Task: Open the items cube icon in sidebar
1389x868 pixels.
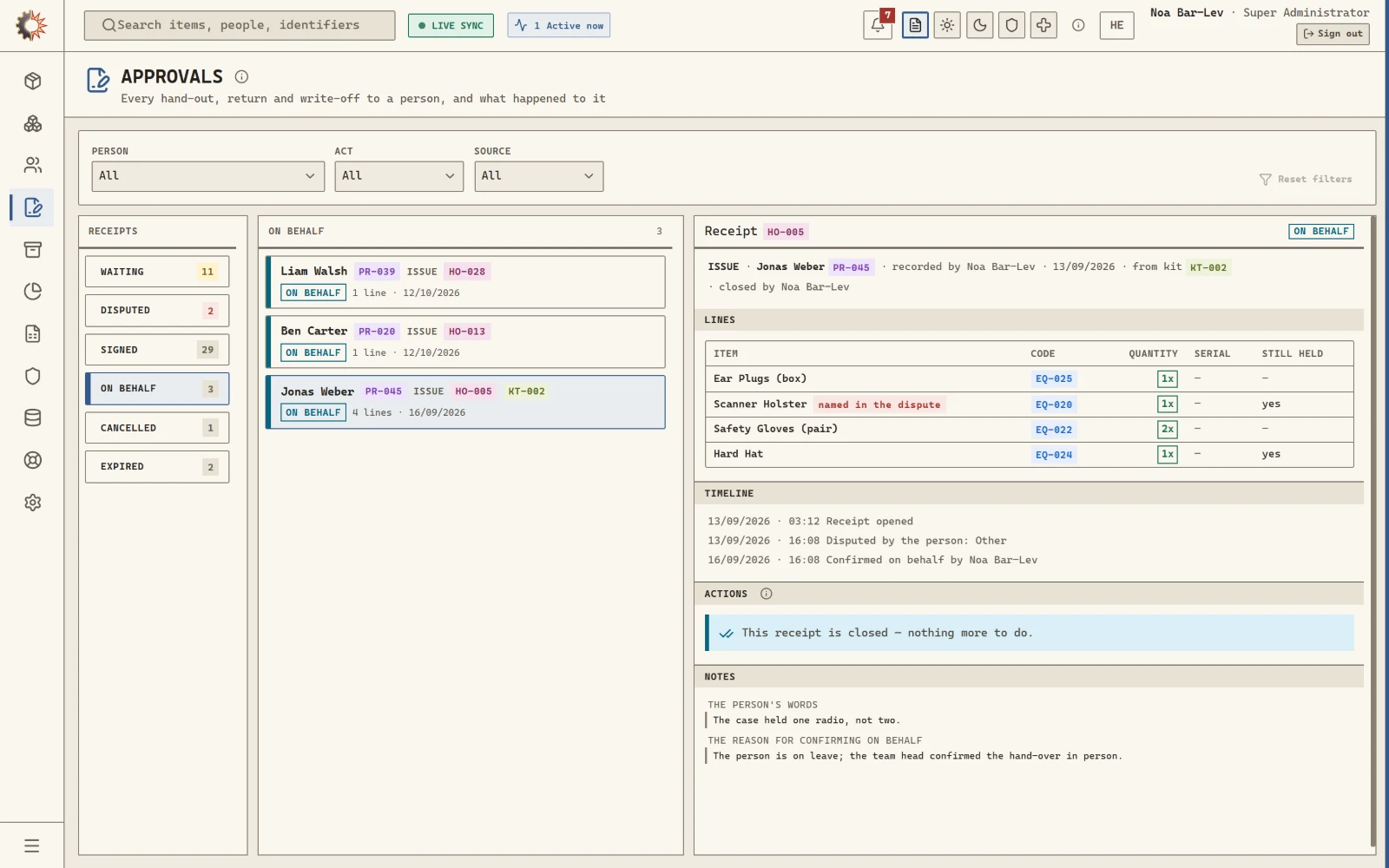Action: click(x=33, y=81)
